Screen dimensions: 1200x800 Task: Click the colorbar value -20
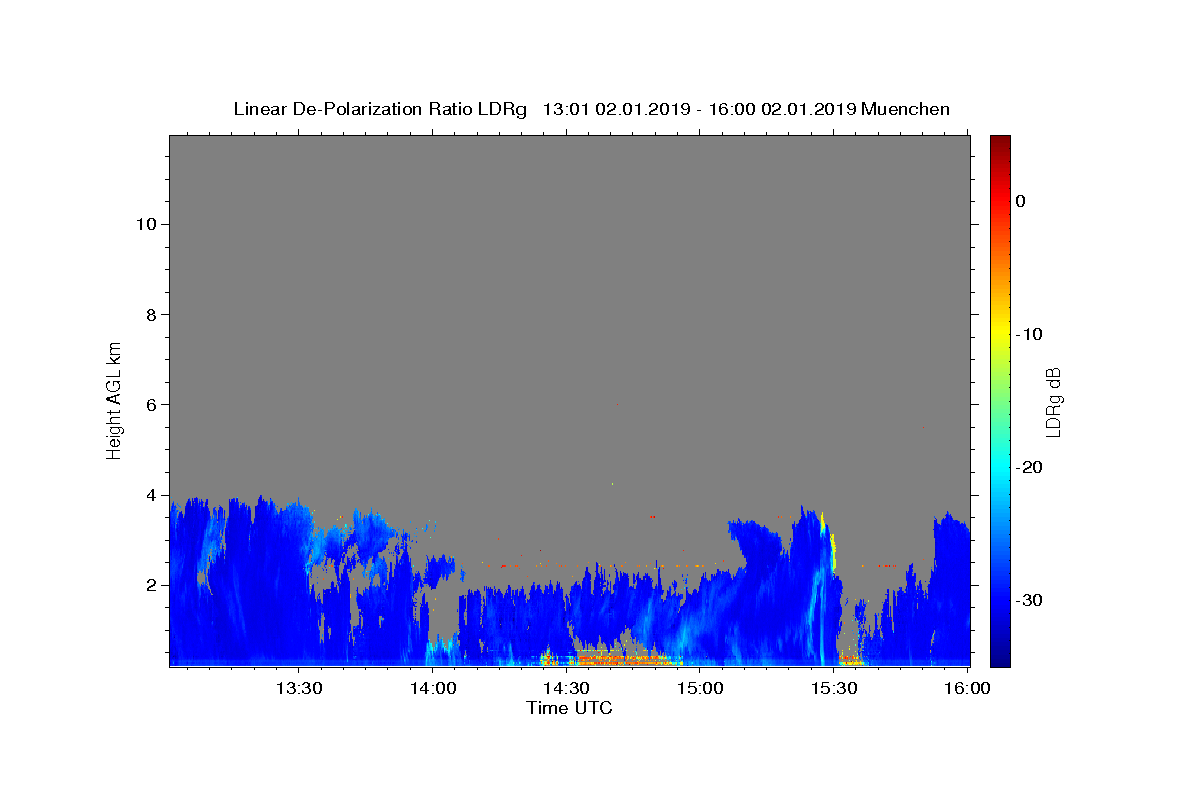[1030, 467]
